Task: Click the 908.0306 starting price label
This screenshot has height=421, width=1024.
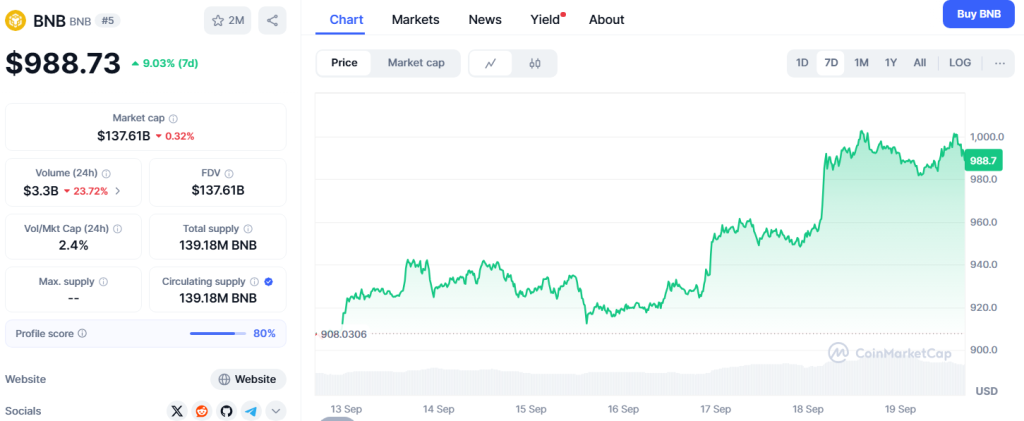Action: click(x=344, y=334)
